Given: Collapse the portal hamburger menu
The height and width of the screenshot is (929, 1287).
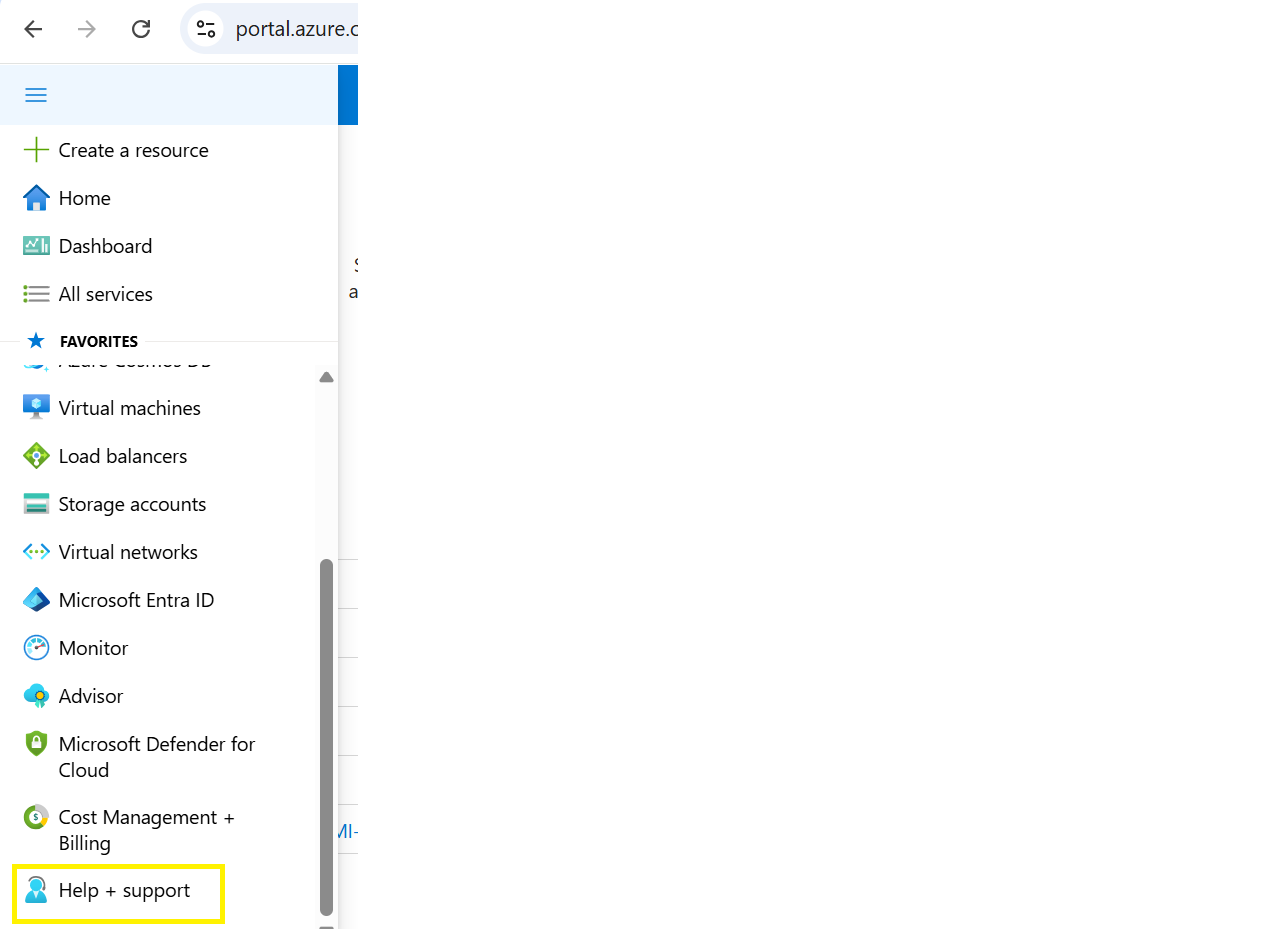Looking at the screenshot, I should pyautogui.click(x=36, y=95).
